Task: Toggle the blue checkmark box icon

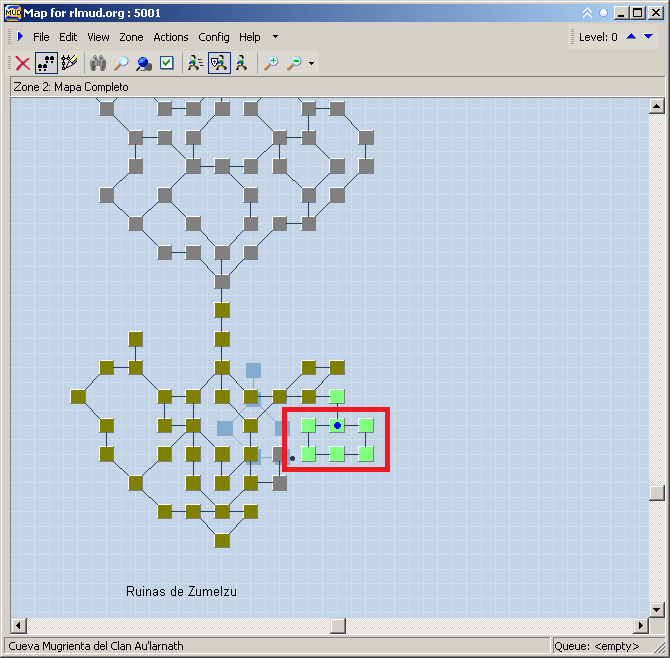Action: pos(167,63)
